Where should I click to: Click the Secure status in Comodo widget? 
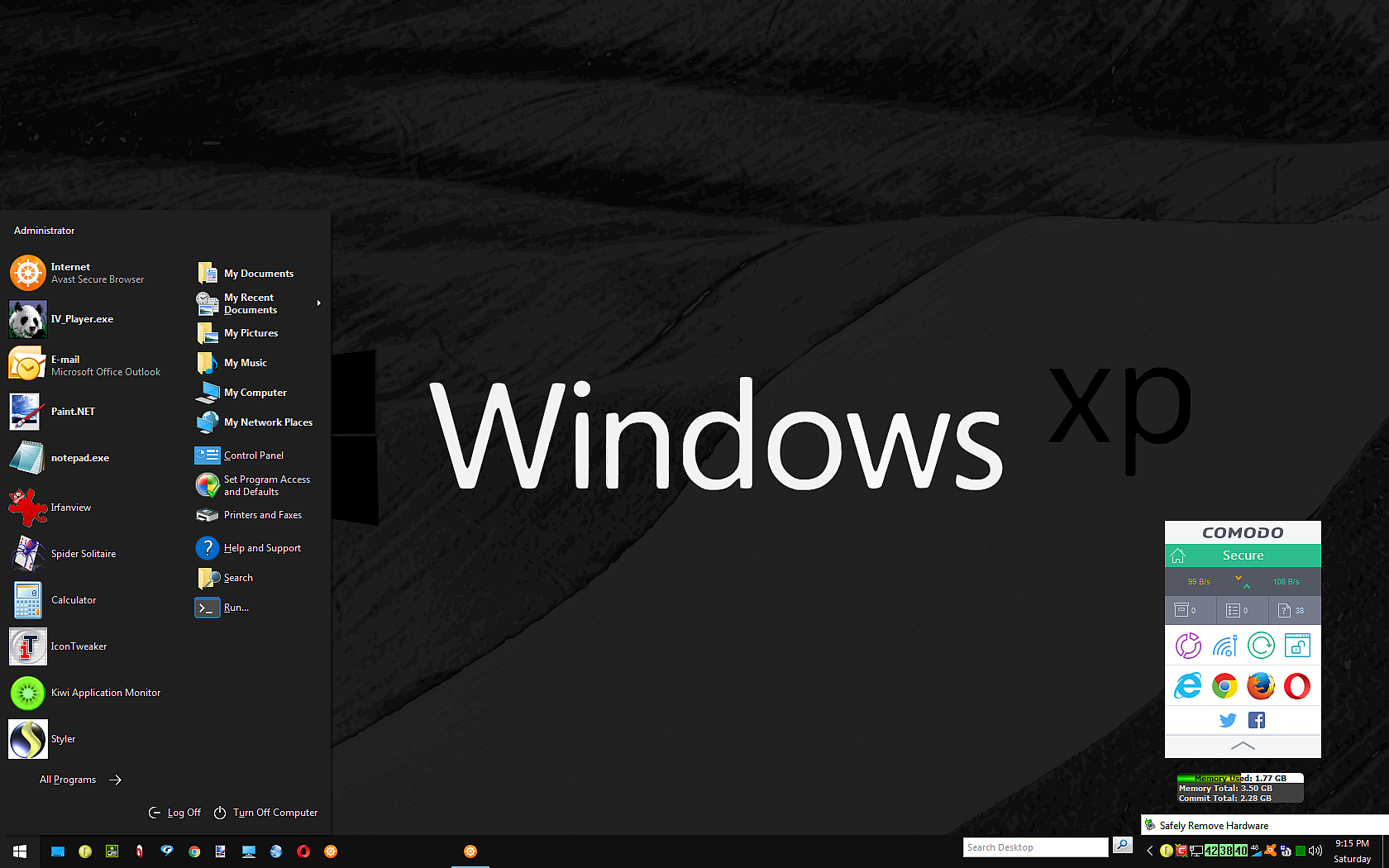pyautogui.click(x=1243, y=556)
